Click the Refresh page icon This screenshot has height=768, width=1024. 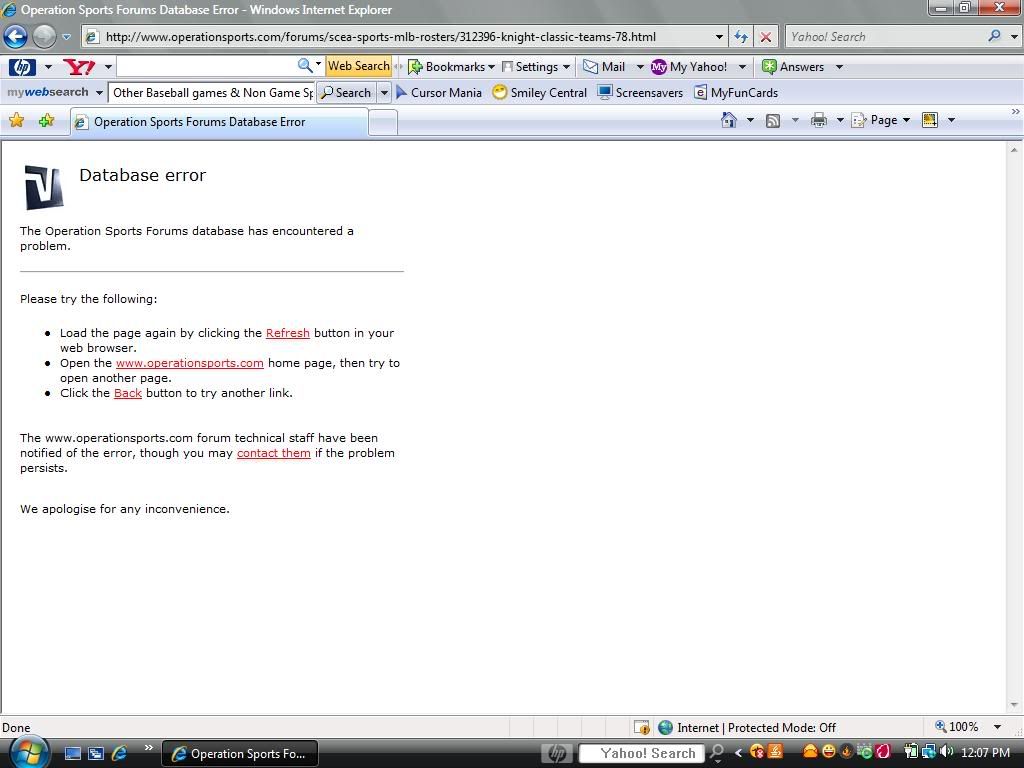point(741,37)
